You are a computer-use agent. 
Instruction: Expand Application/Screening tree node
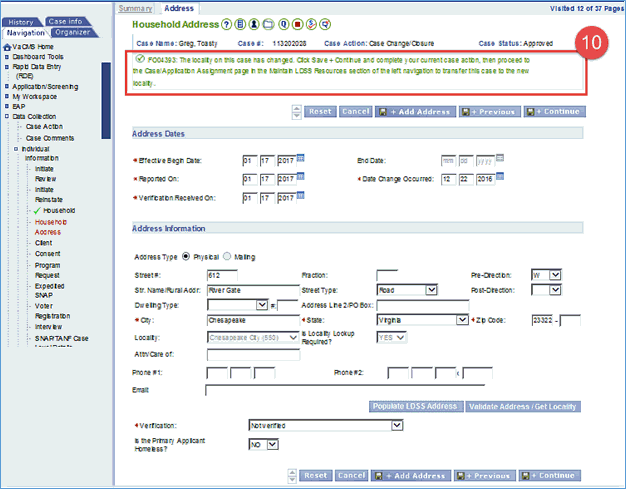coord(6,87)
